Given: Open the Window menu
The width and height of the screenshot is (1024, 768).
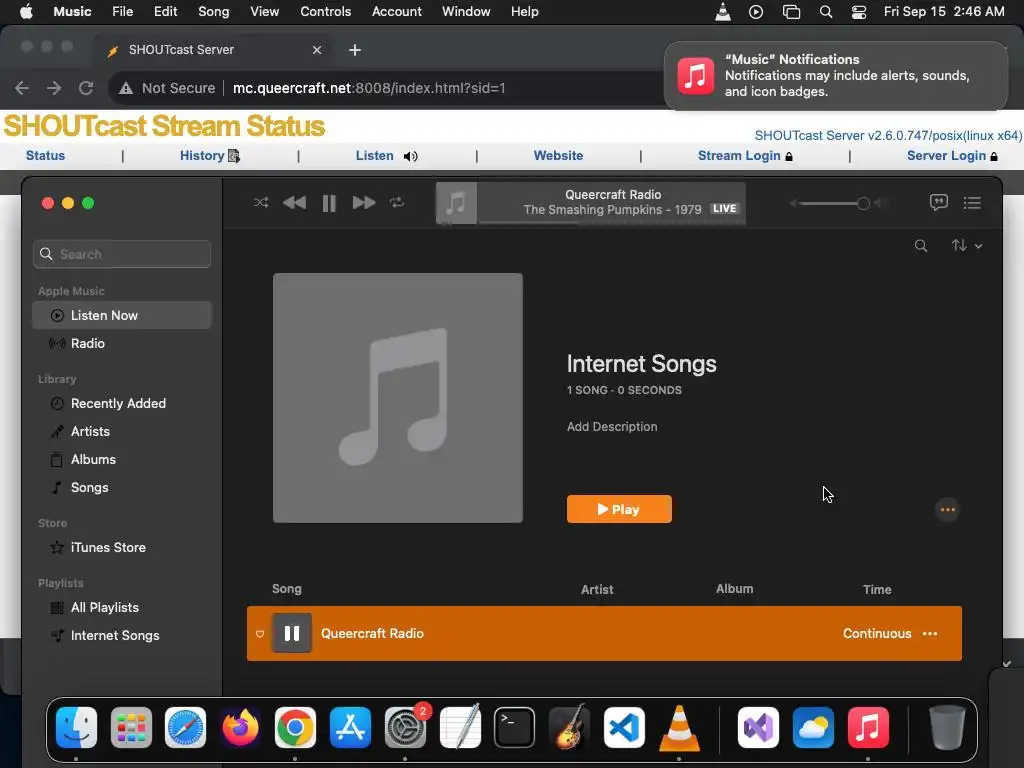Looking at the screenshot, I should pyautogui.click(x=466, y=12).
